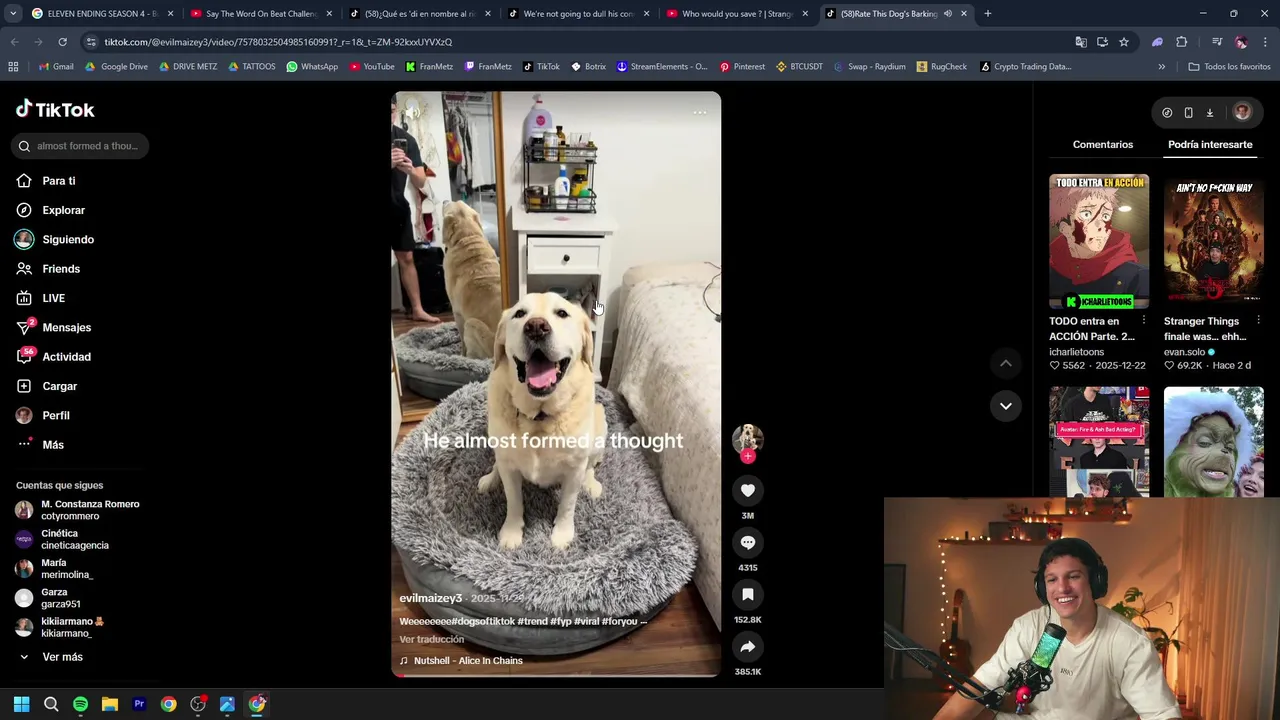Open comments via speech bubble icon
This screenshot has height=720, width=1280.
pyautogui.click(x=747, y=542)
